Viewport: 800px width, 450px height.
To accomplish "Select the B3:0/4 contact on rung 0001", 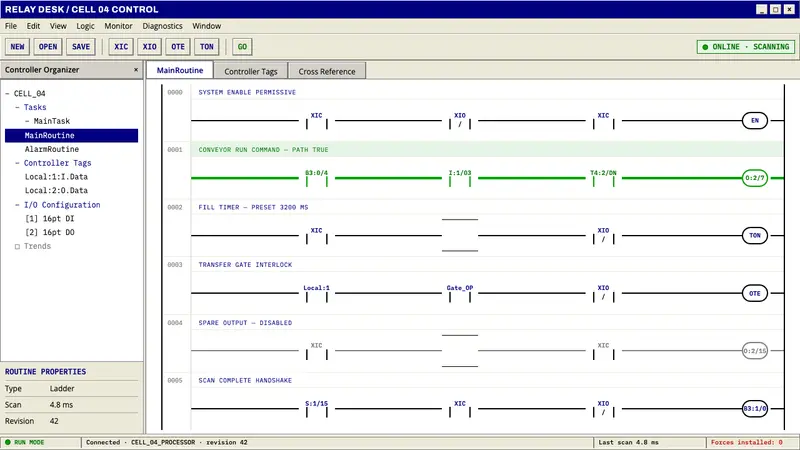I will tap(316, 178).
